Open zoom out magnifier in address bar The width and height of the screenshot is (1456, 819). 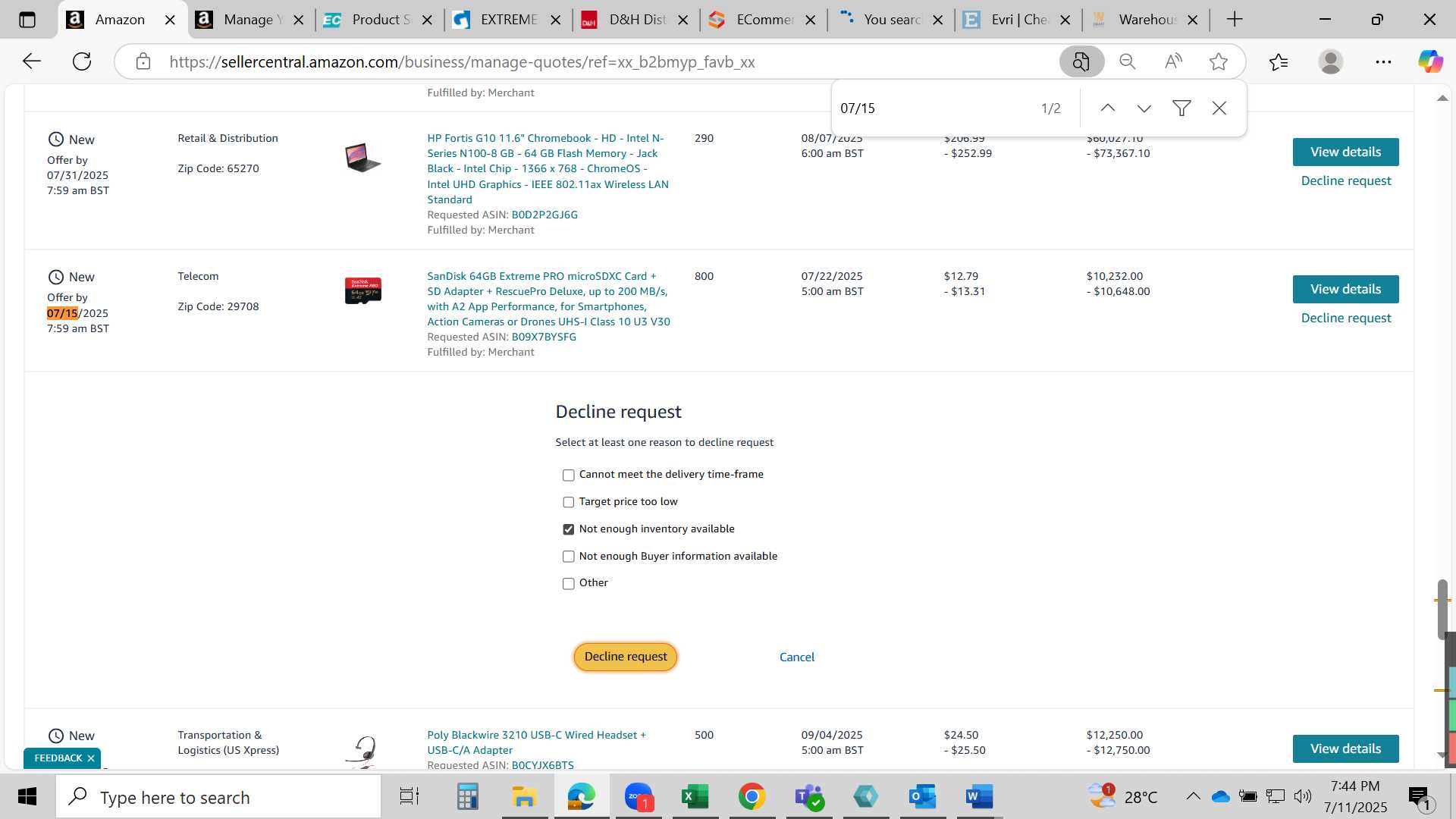(x=1128, y=61)
